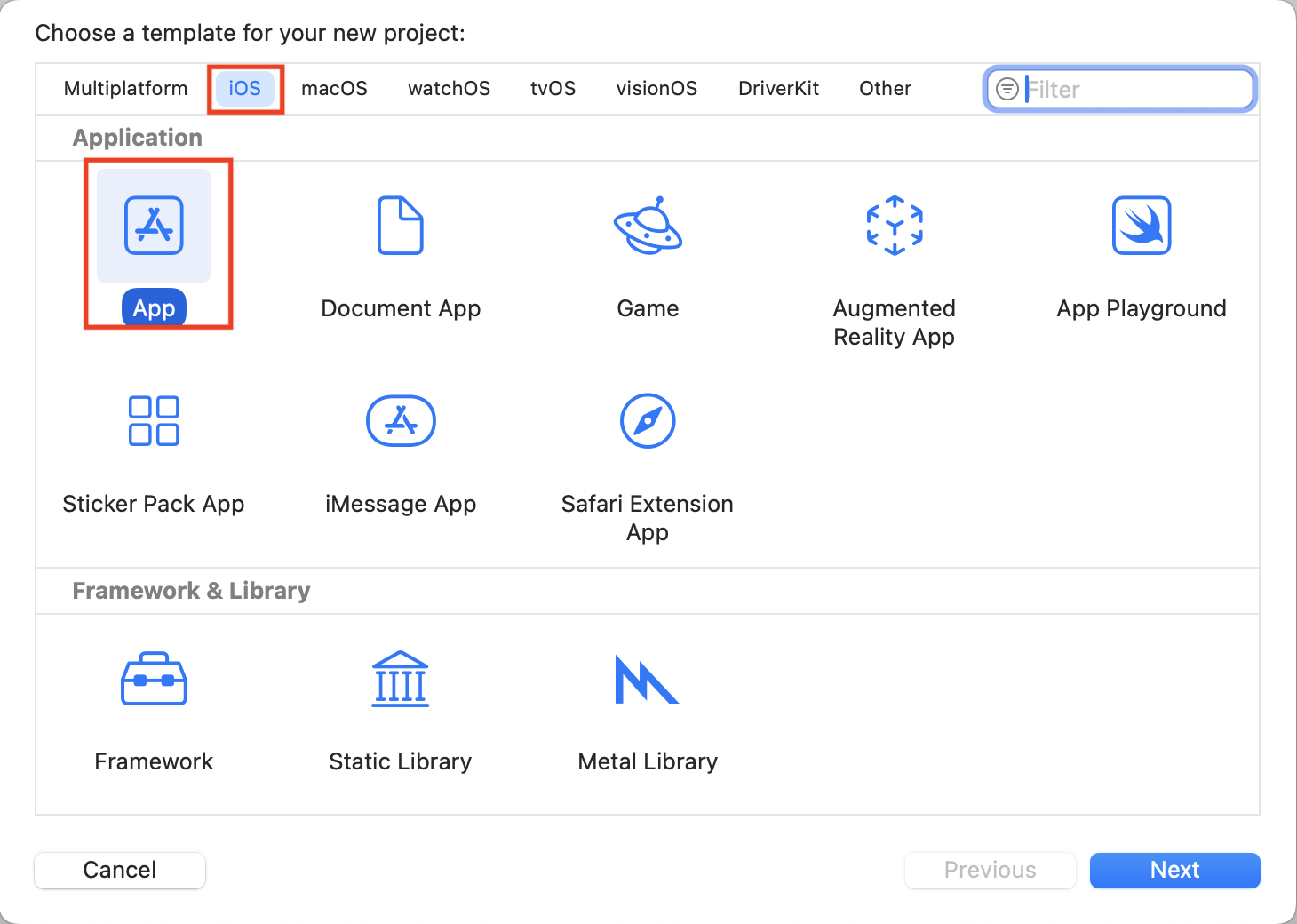Click the "Document App" label
The image size is (1297, 924).
pos(401,308)
